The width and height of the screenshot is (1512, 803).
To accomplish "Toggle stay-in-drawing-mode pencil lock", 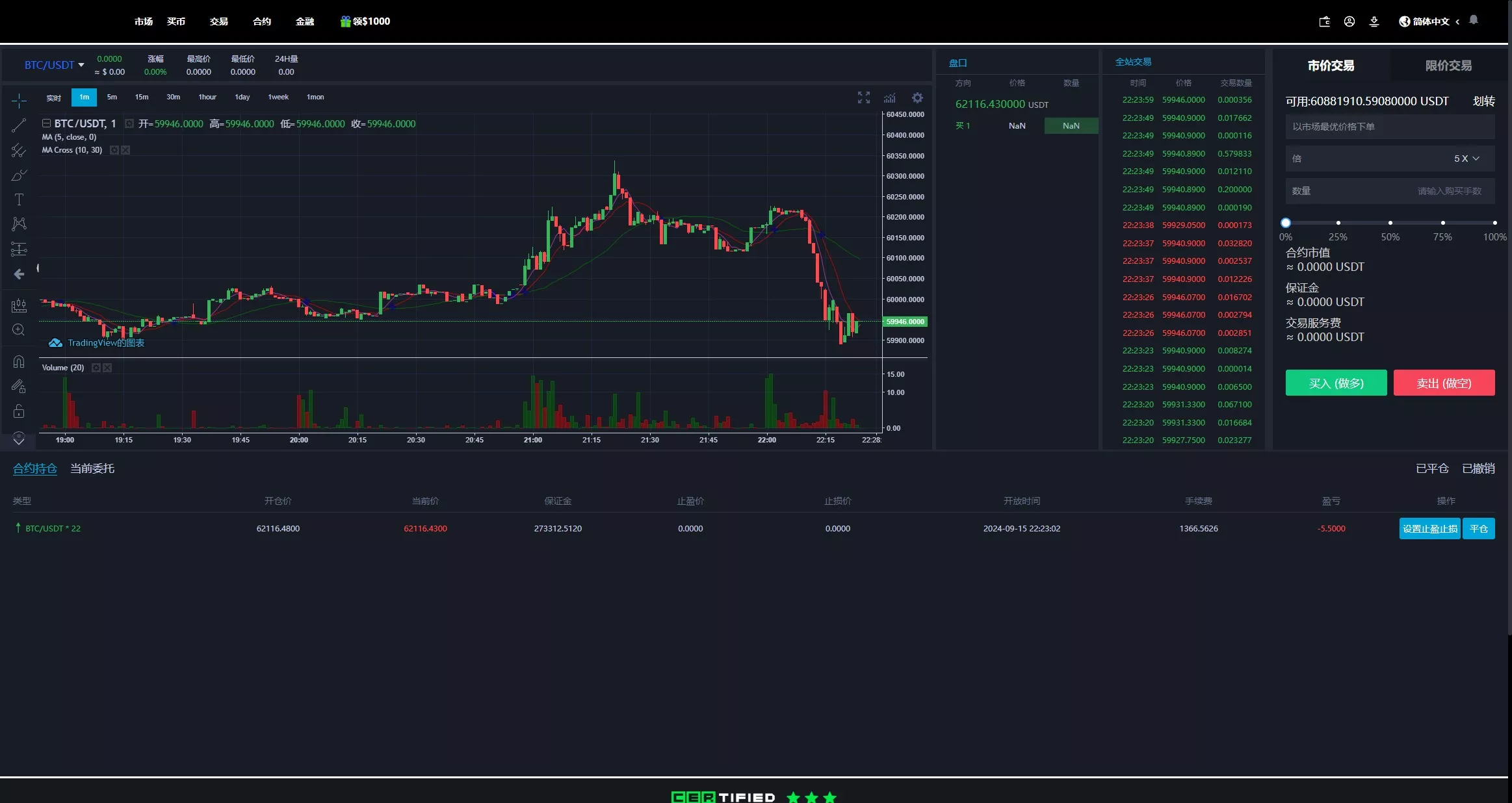I will (x=19, y=387).
